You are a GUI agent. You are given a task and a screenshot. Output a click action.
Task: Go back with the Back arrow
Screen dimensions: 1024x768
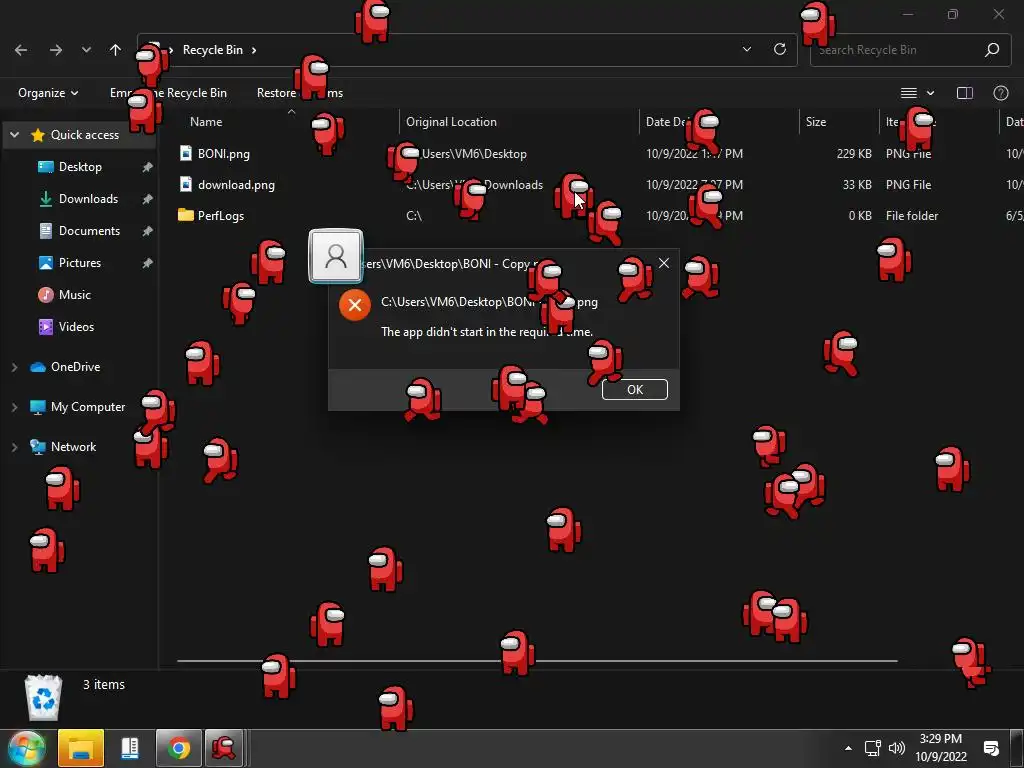[x=21, y=50]
